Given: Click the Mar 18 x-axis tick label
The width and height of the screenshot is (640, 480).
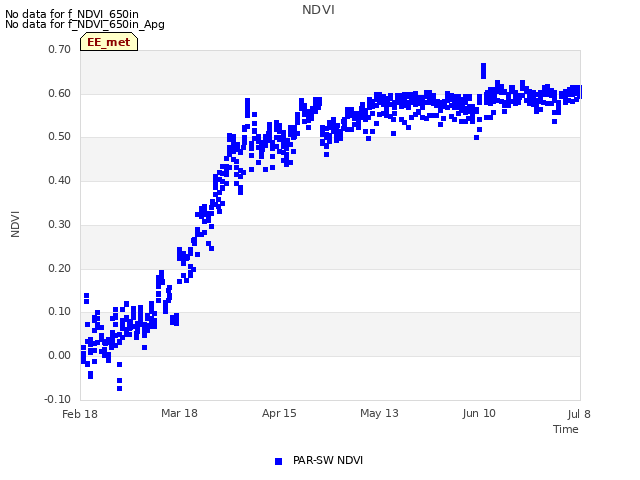Looking at the screenshot, I should pos(179,413).
